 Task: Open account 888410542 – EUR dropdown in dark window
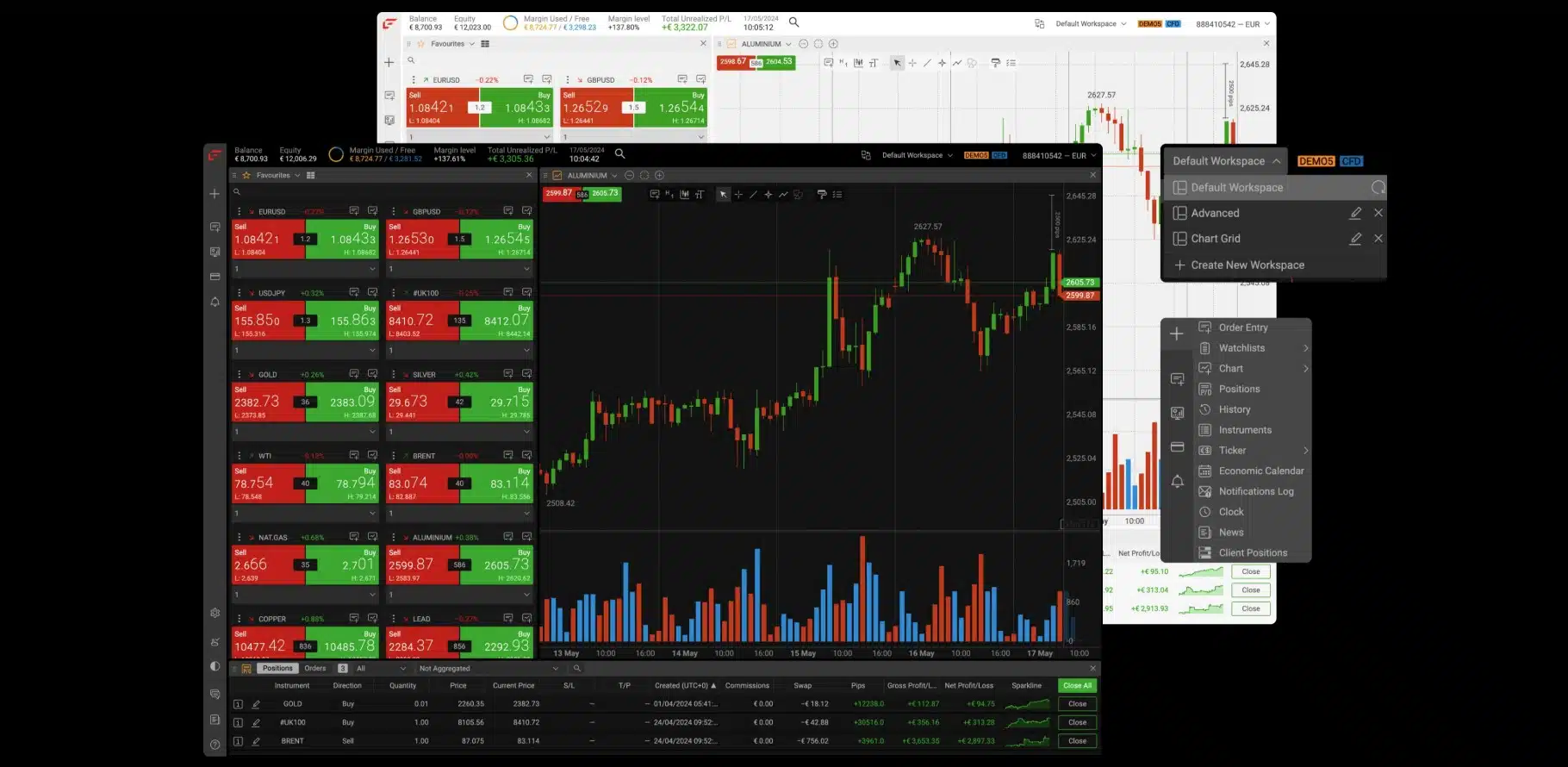[x=1060, y=156]
